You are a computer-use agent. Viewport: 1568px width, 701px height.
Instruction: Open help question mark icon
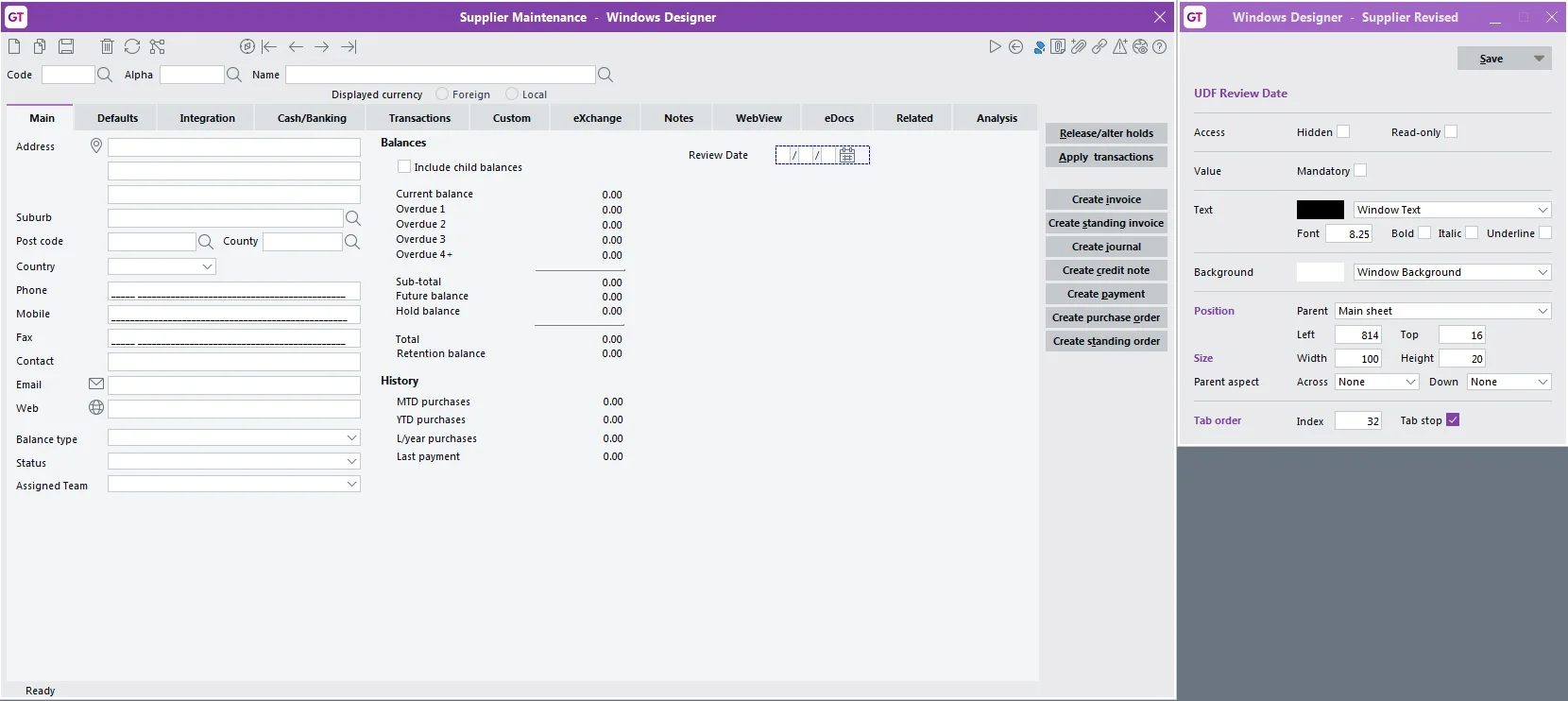point(1160,46)
